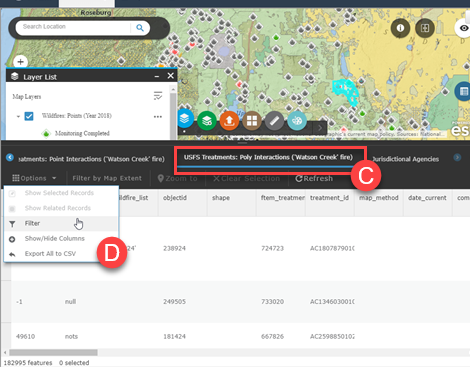470x367 pixels.
Task: Switch to Jurisdictional Agencies tab
Action: pyautogui.click(x=405, y=159)
